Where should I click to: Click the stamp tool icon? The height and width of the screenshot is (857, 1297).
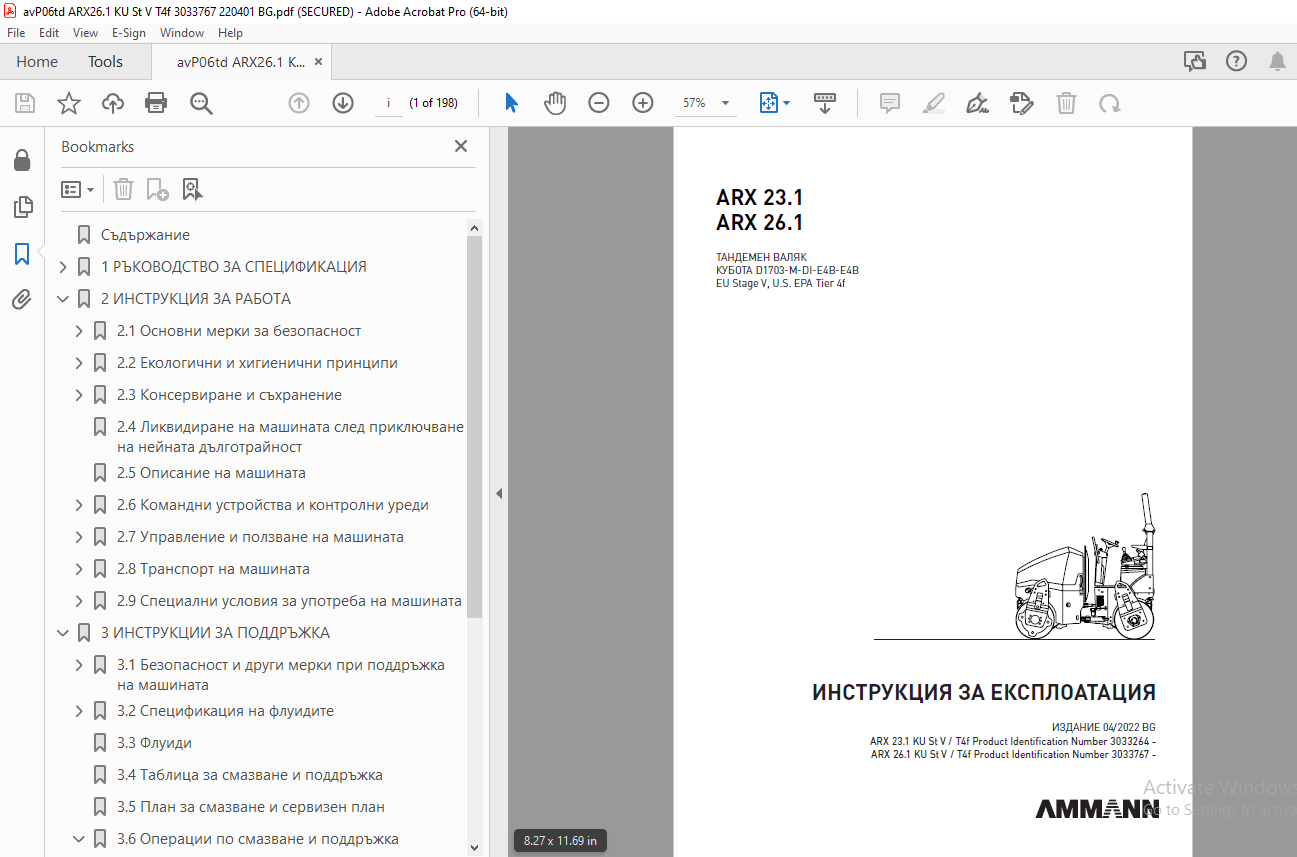(x=1021, y=103)
